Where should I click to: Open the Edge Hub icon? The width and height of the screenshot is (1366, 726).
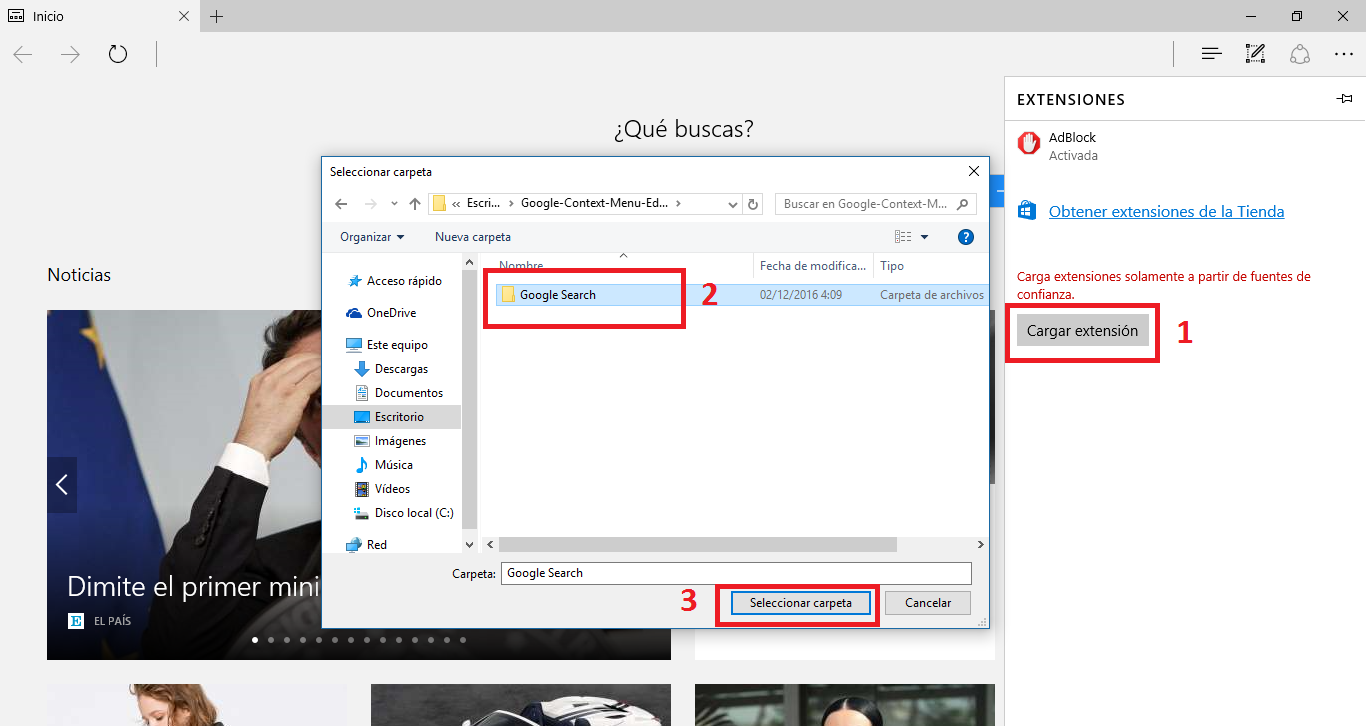tap(1211, 54)
